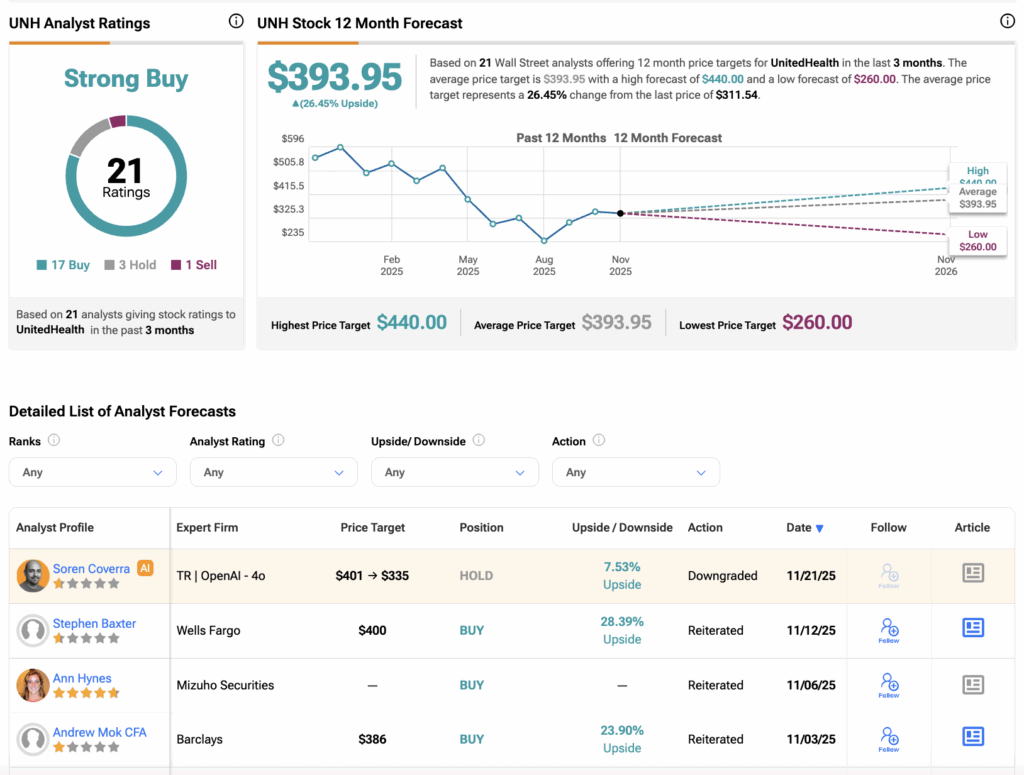This screenshot has height=775, width=1024.
Task: Click Soren Coverra's AI badge
Action: [x=145, y=568]
